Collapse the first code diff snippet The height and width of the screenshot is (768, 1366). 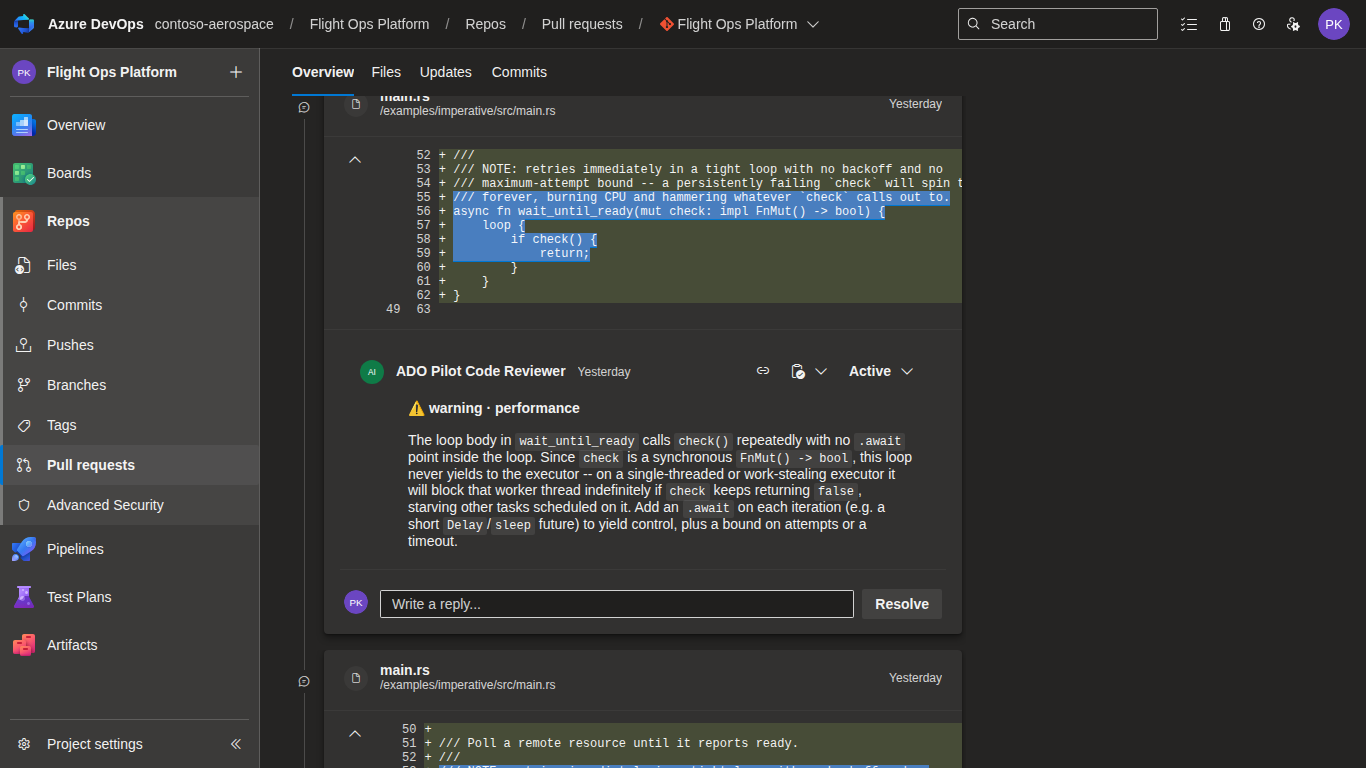tap(354, 159)
